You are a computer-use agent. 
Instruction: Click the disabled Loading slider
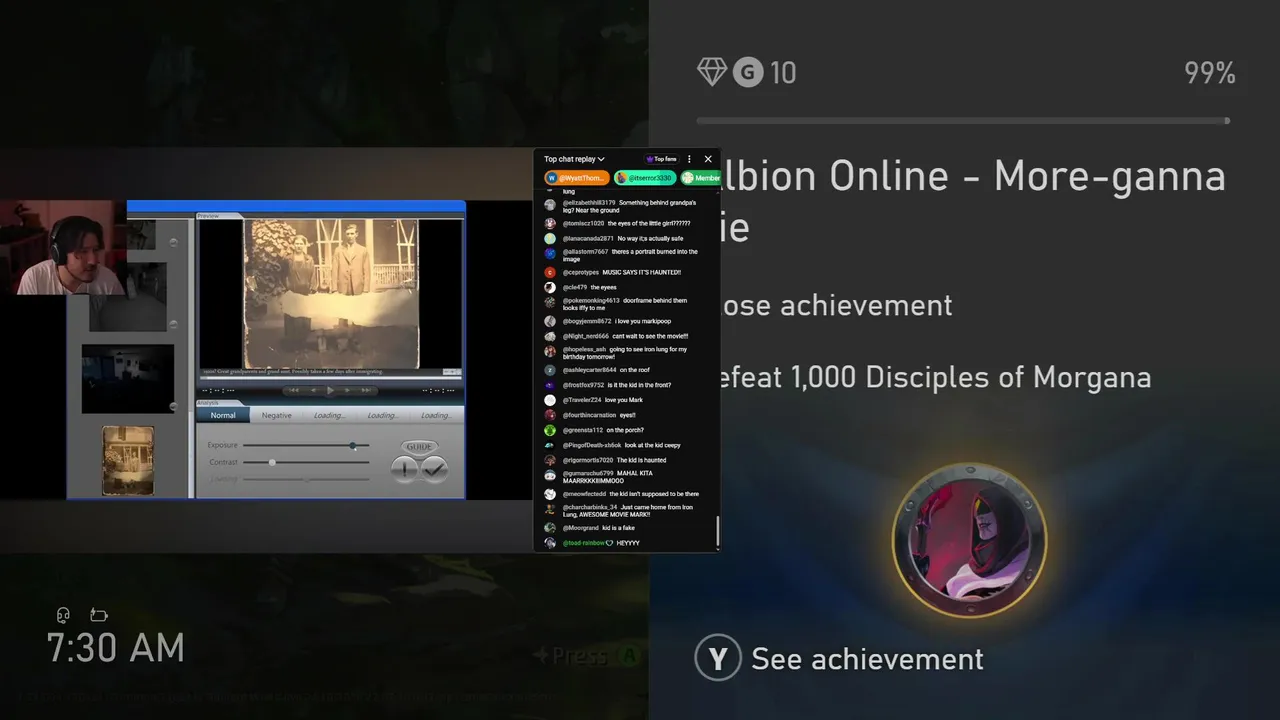click(306, 479)
